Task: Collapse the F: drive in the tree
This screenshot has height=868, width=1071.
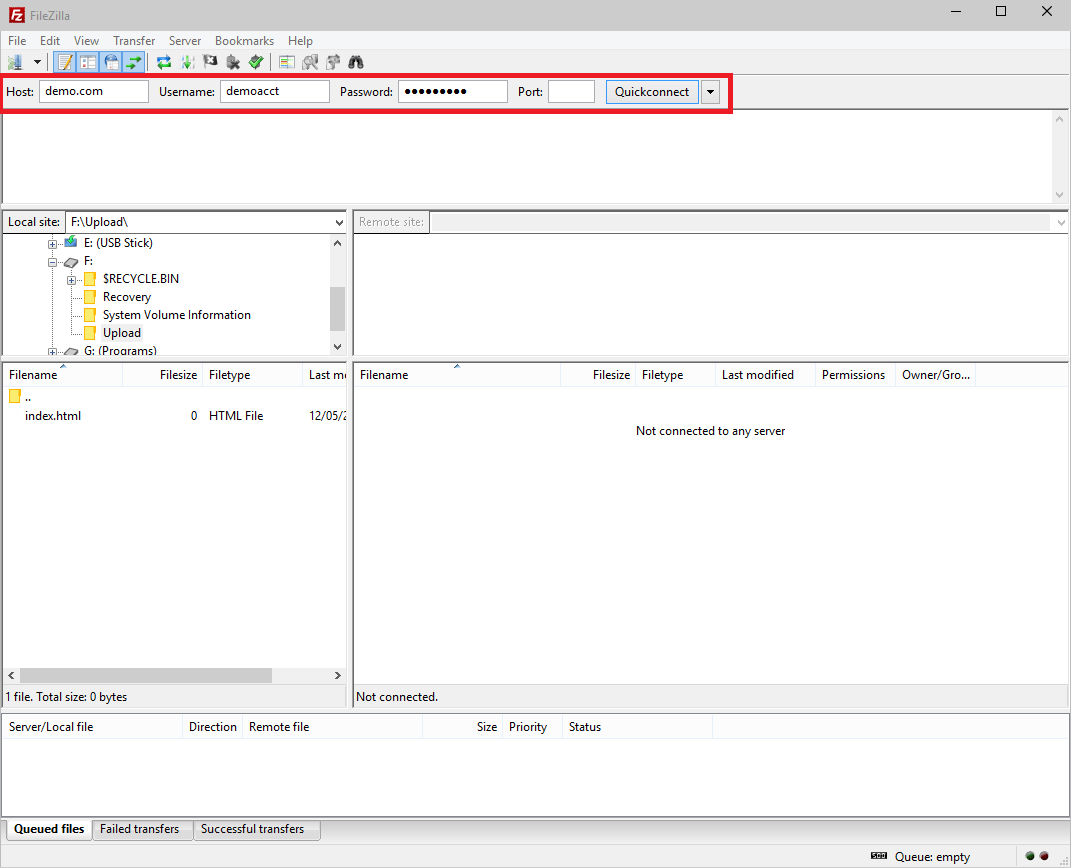Action: [52, 260]
